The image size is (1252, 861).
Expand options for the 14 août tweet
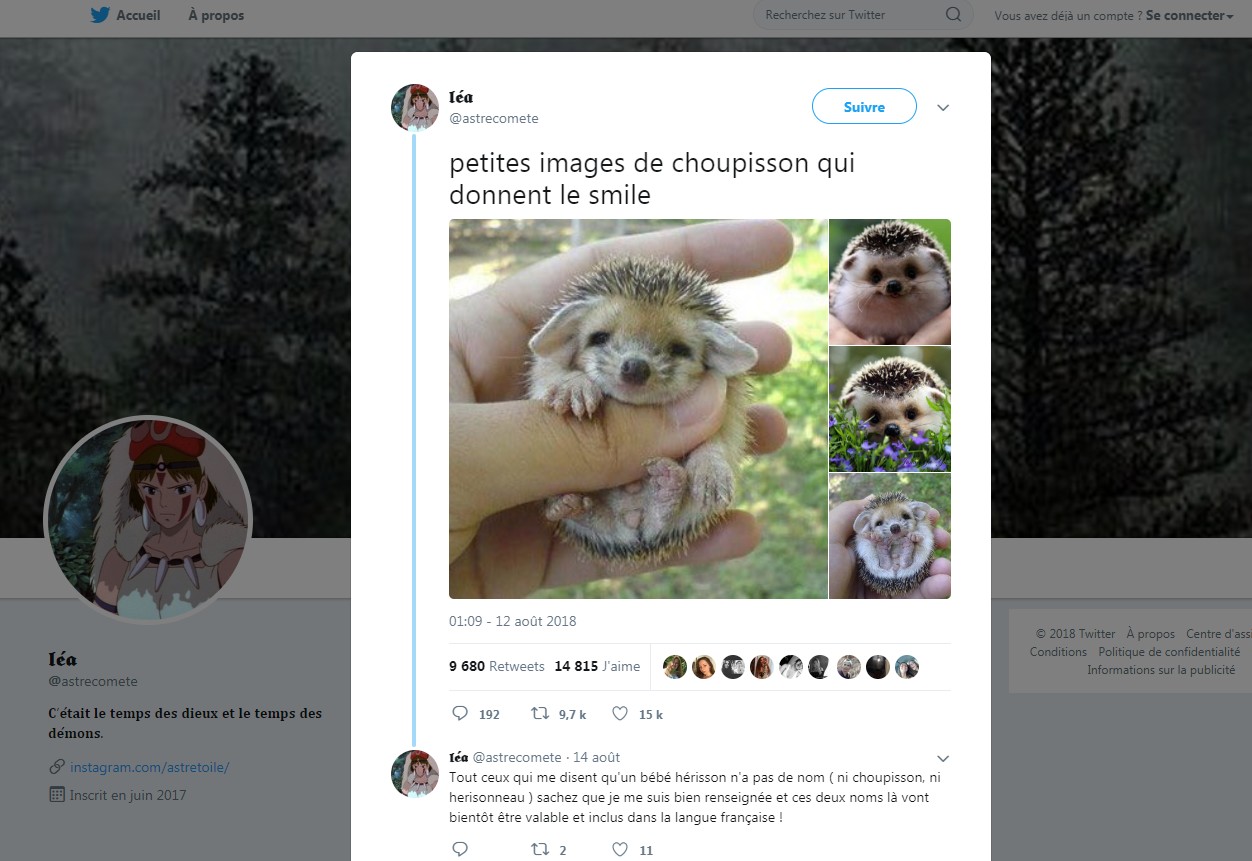[x=942, y=758]
